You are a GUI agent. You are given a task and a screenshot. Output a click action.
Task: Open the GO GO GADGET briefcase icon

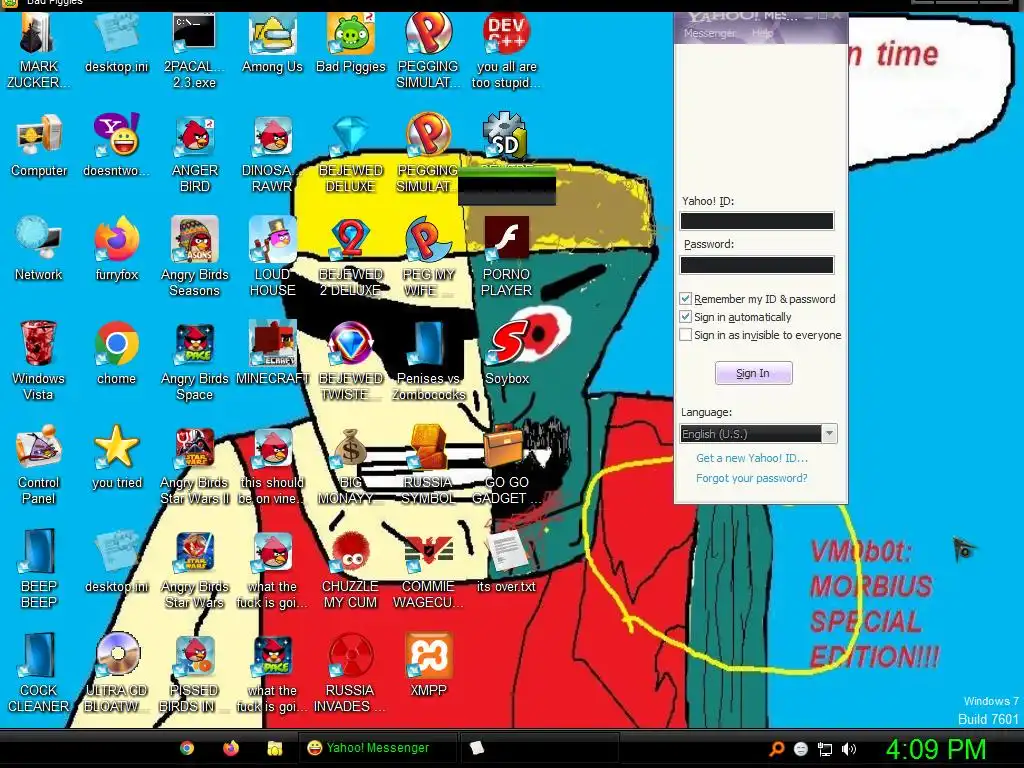coord(507,464)
